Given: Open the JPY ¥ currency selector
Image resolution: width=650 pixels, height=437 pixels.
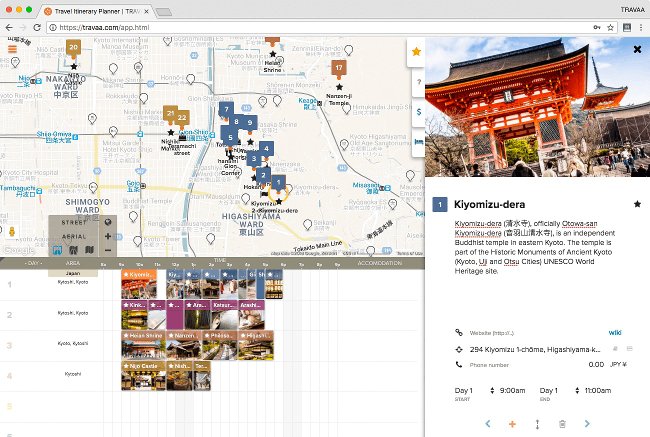Looking at the screenshot, I should 618,364.
